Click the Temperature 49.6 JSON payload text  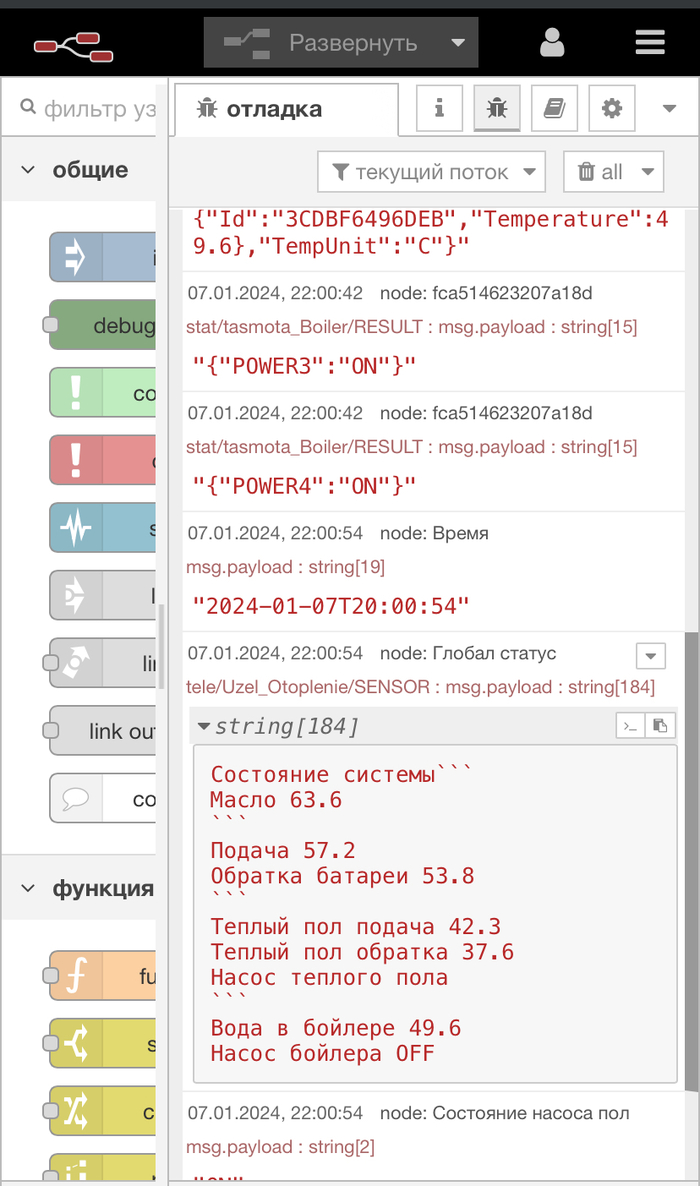tap(430, 232)
